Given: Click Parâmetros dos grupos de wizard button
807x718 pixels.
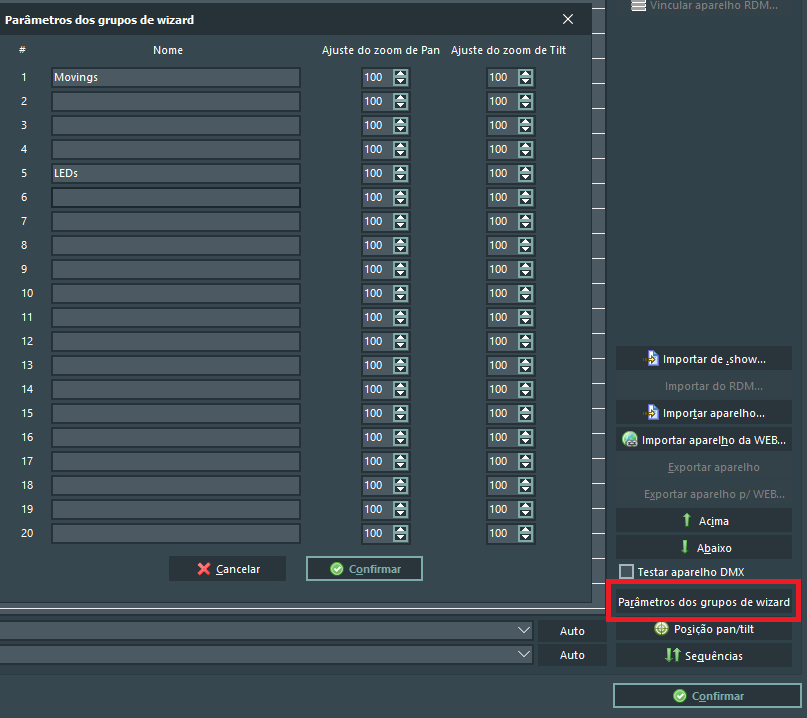Looking at the screenshot, I should click(703, 603).
